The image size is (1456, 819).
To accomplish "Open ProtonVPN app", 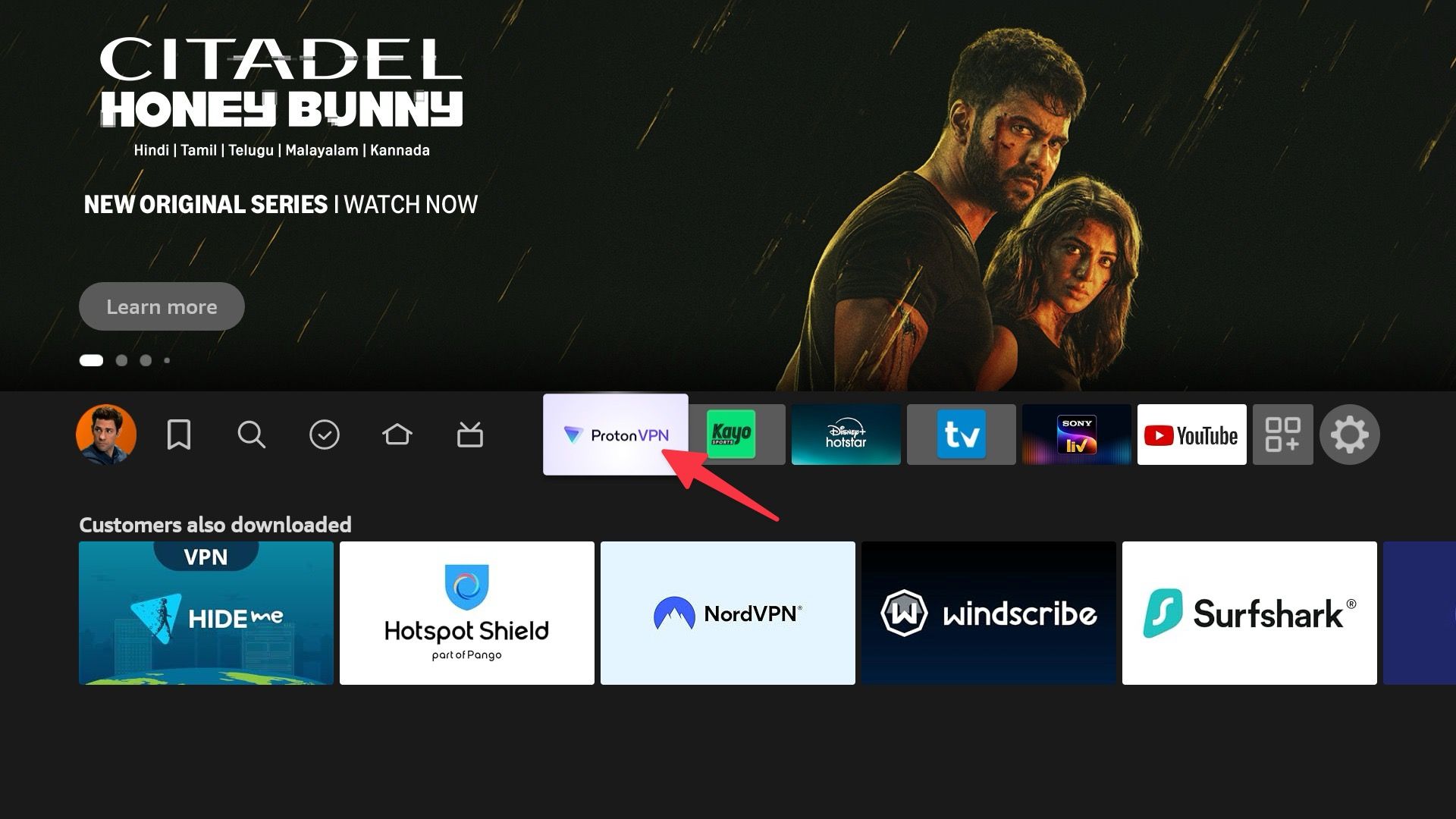I will pyautogui.click(x=616, y=434).
